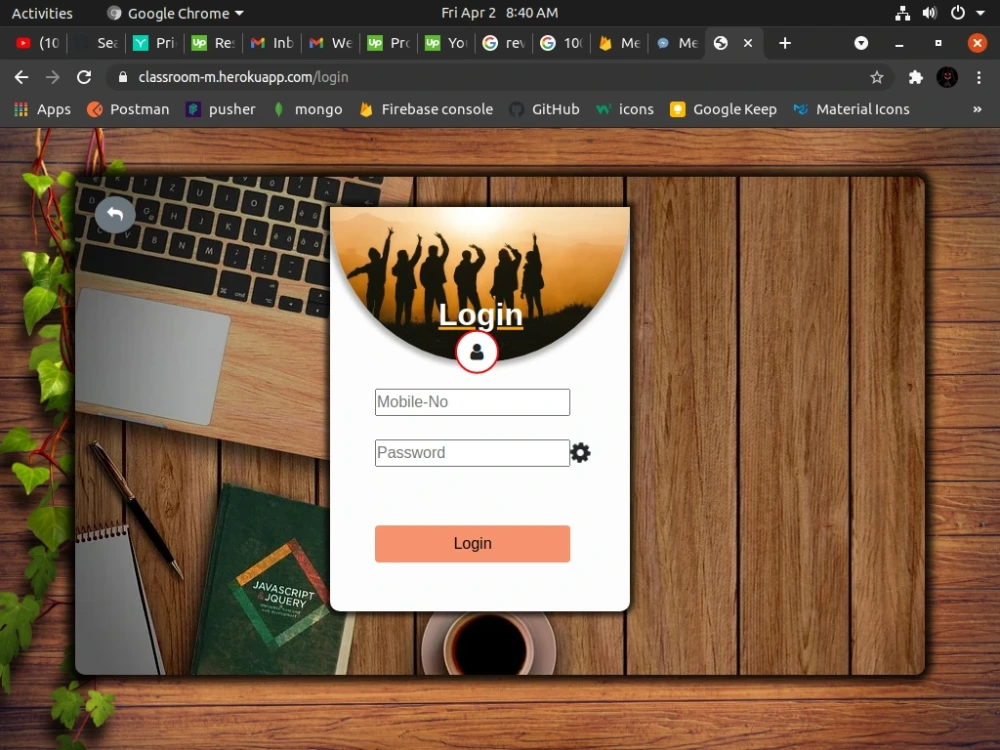The image size is (1000, 750).
Task: Close the active classroom login tab
Action: pos(747,43)
